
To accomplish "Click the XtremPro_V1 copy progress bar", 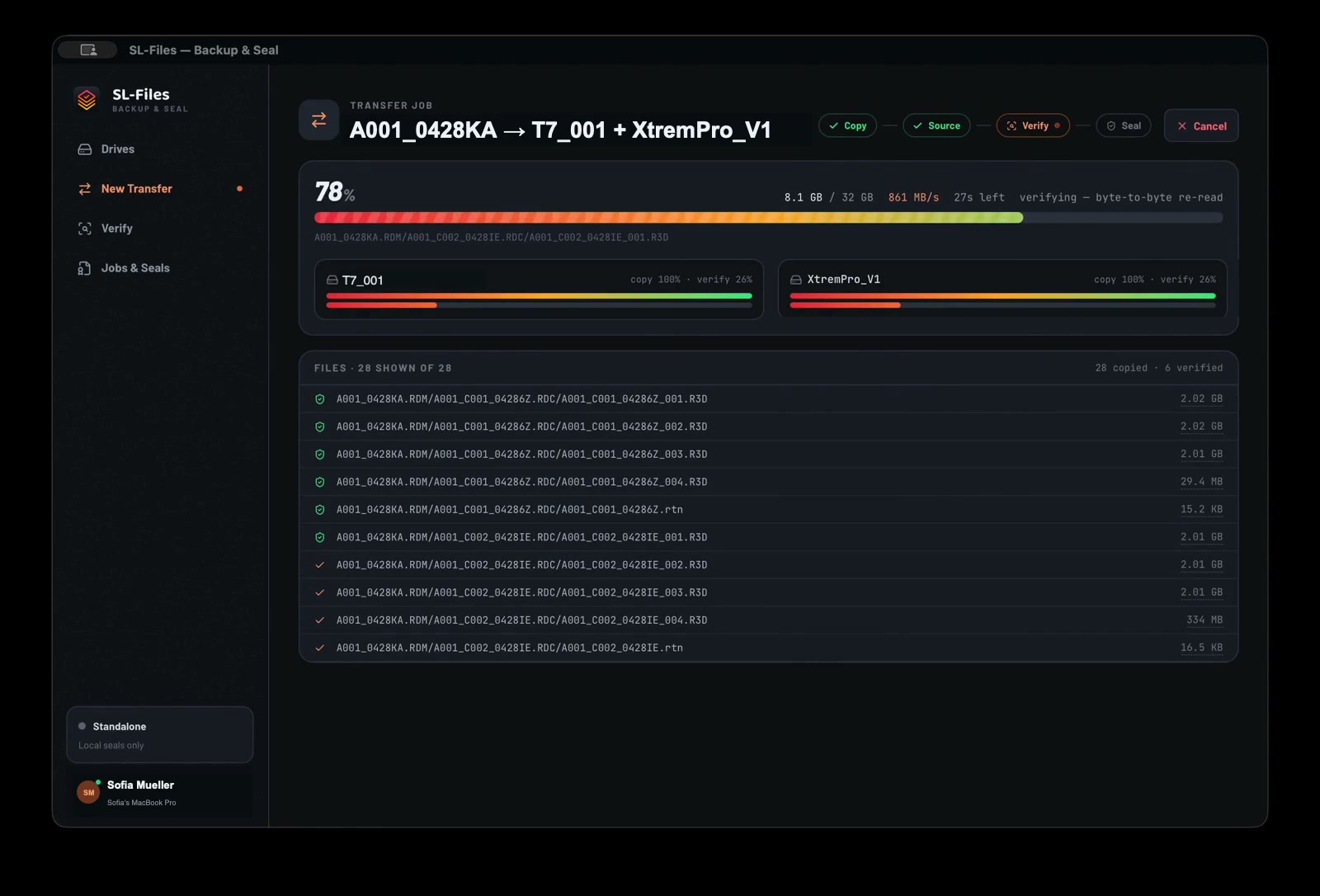I will [x=1002, y=295].
